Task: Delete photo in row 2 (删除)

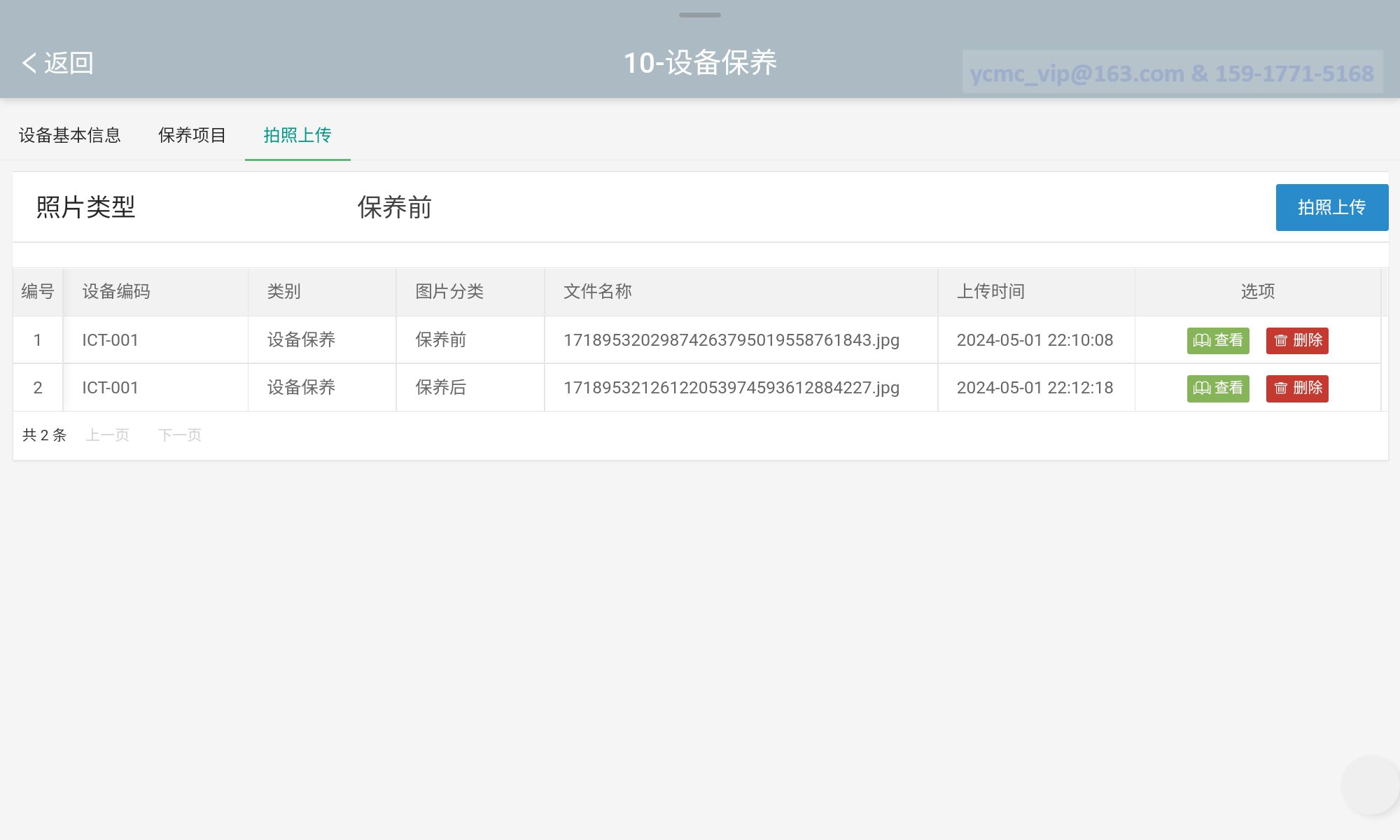Action: pos(1296,388)
